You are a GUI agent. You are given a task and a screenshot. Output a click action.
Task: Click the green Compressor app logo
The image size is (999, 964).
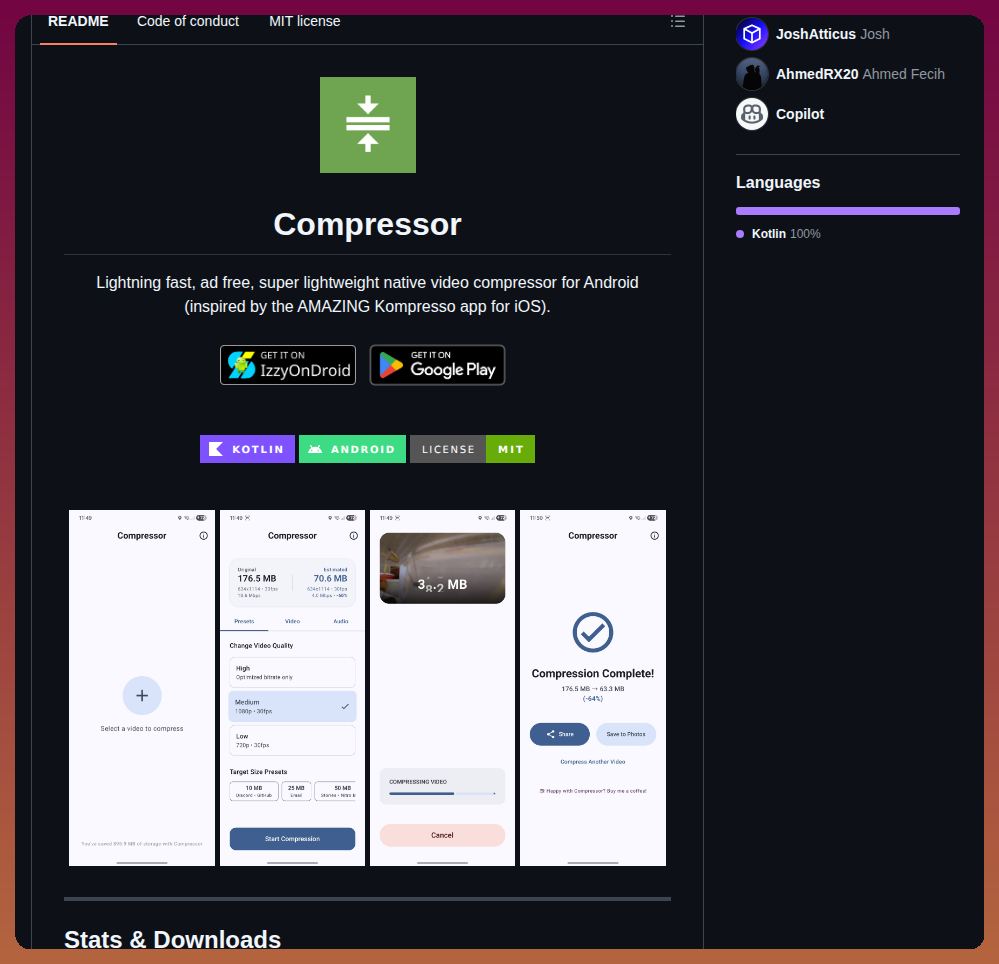point(368,125)
